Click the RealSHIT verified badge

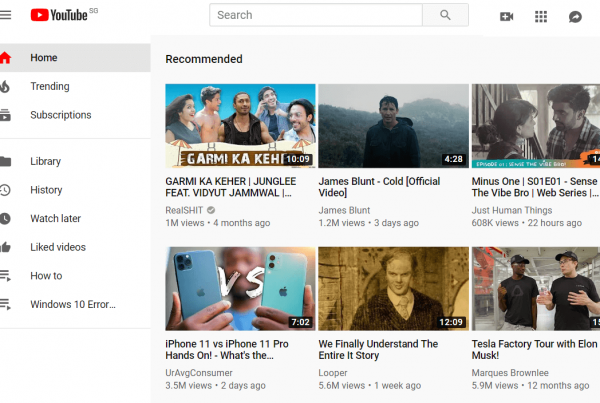pos(211,210)
